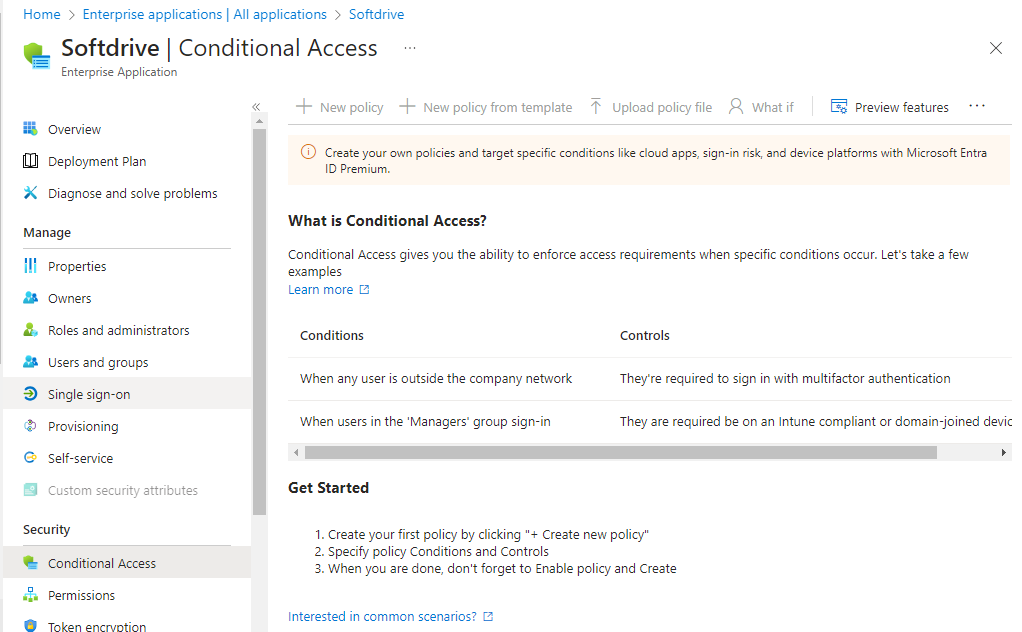1022x632 pixels.
Task: Open Deployment Plan in the sidebar
Action: tap(97, 161)
